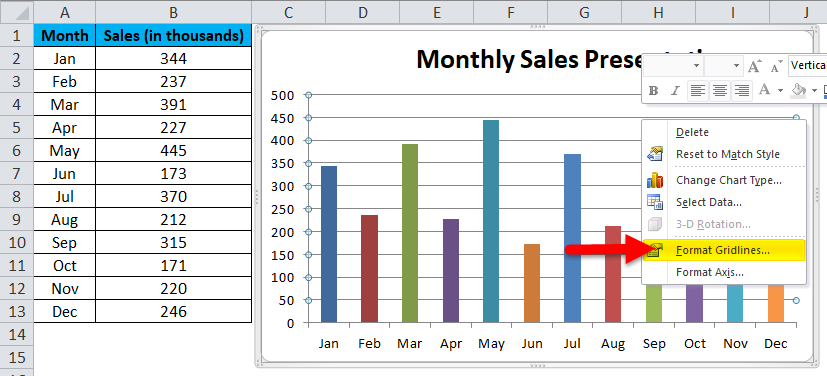Select the cell containing 173
Viewport: 827px width, 376px height.
(x=174, y=173)
